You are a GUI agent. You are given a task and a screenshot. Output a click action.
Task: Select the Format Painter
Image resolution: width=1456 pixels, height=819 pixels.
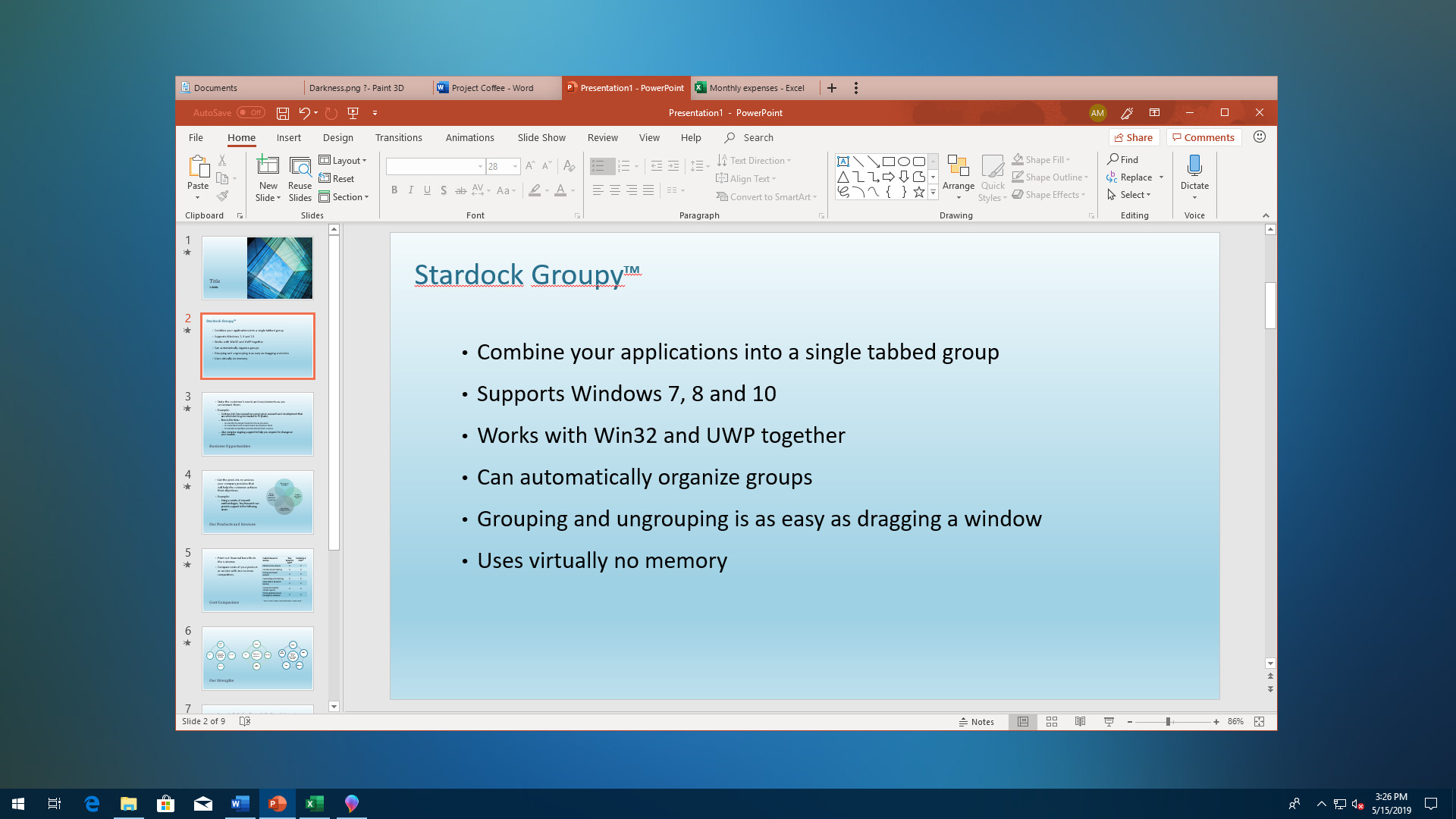point(223,196)
